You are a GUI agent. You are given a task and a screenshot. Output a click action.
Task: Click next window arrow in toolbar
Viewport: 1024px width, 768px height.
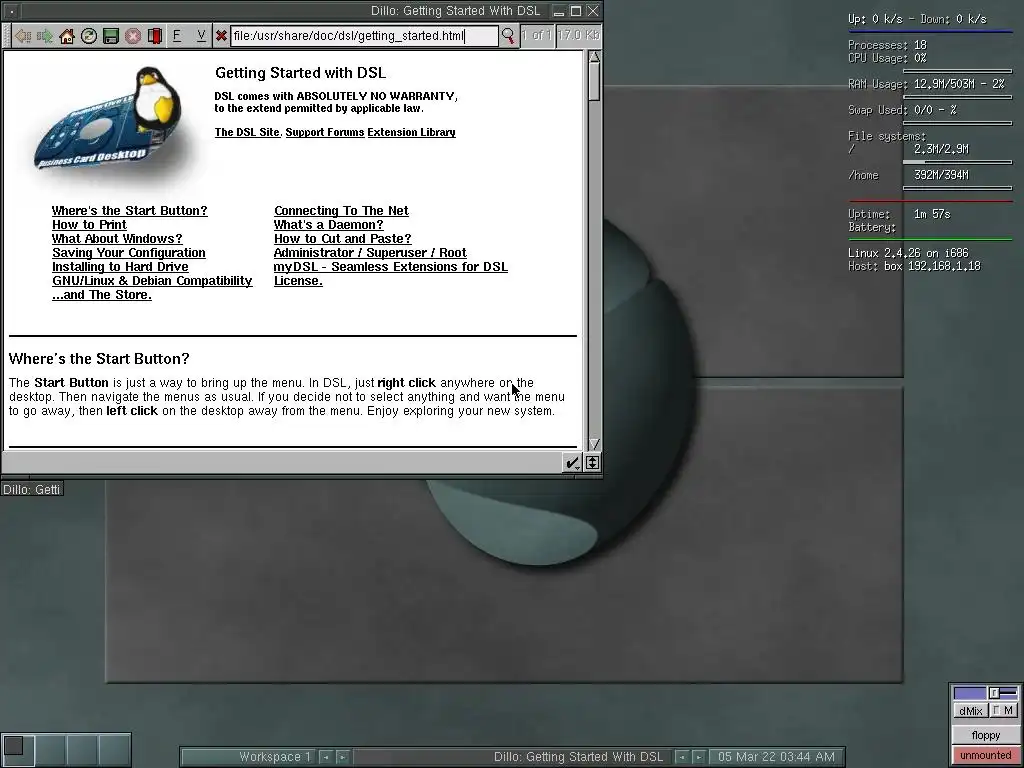point(698,758)
